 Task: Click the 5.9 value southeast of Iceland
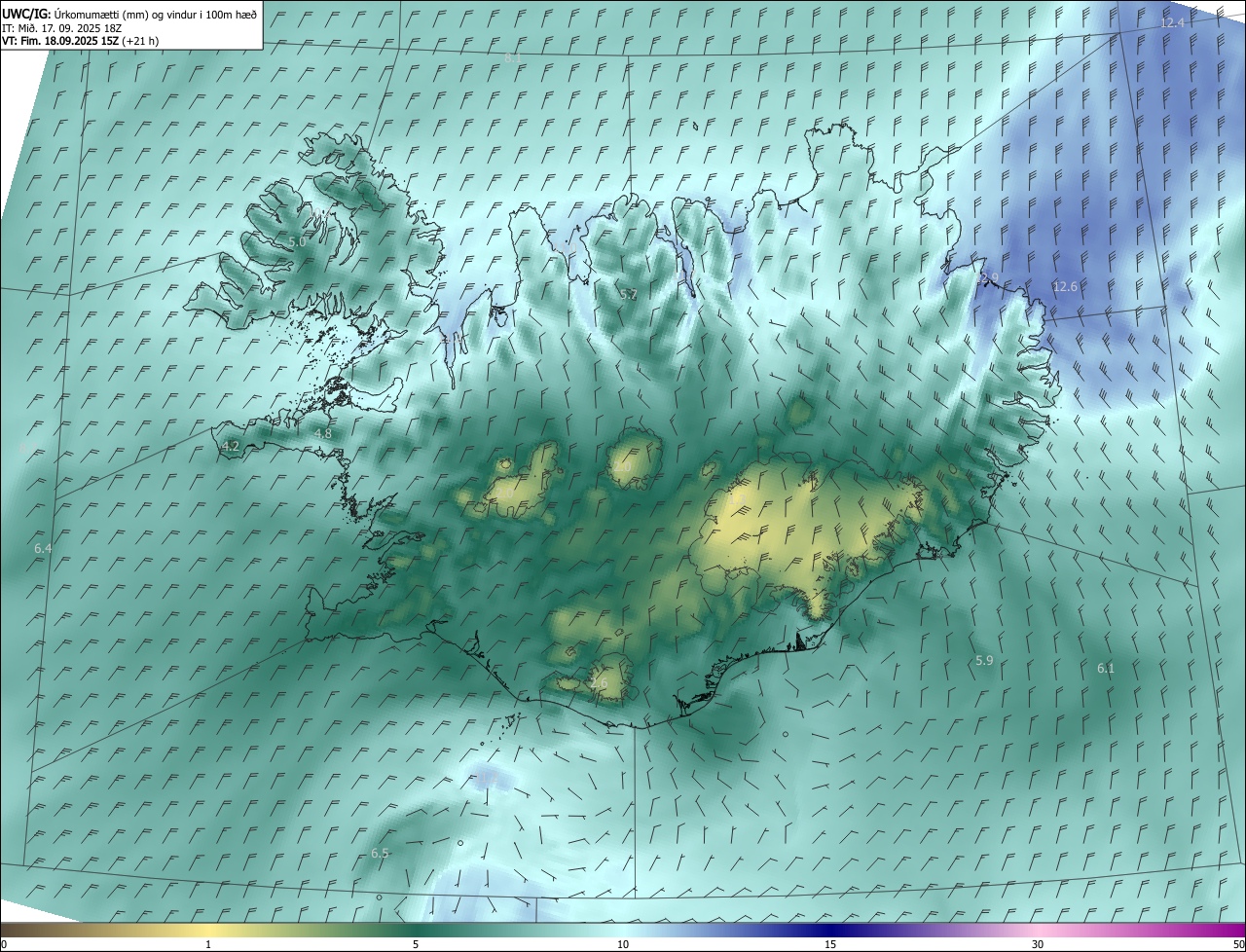984,660
